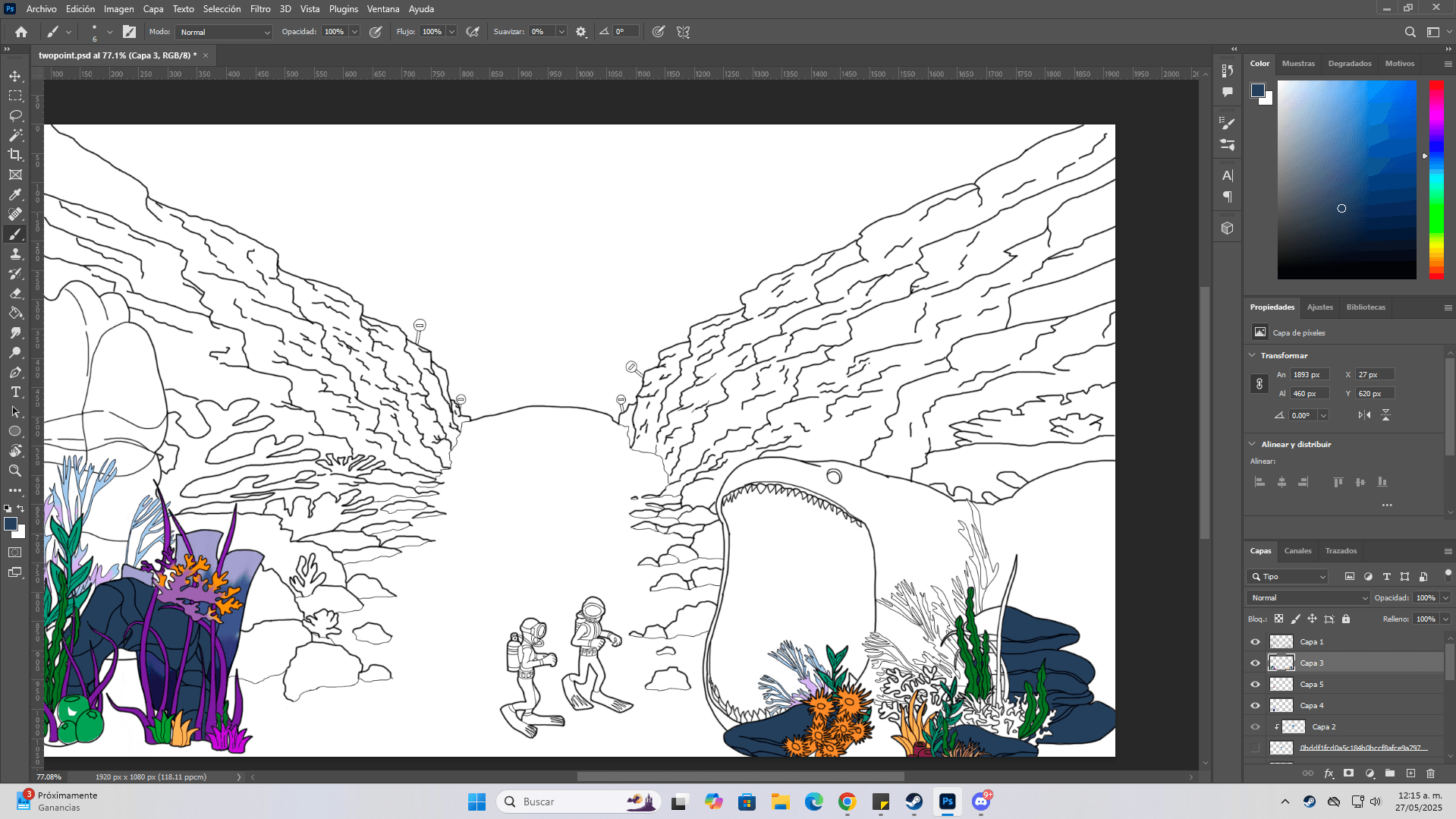Open the Filtro menu
Image resolution: width=1456 pixels, height=819 pixels.
point(260,9)
